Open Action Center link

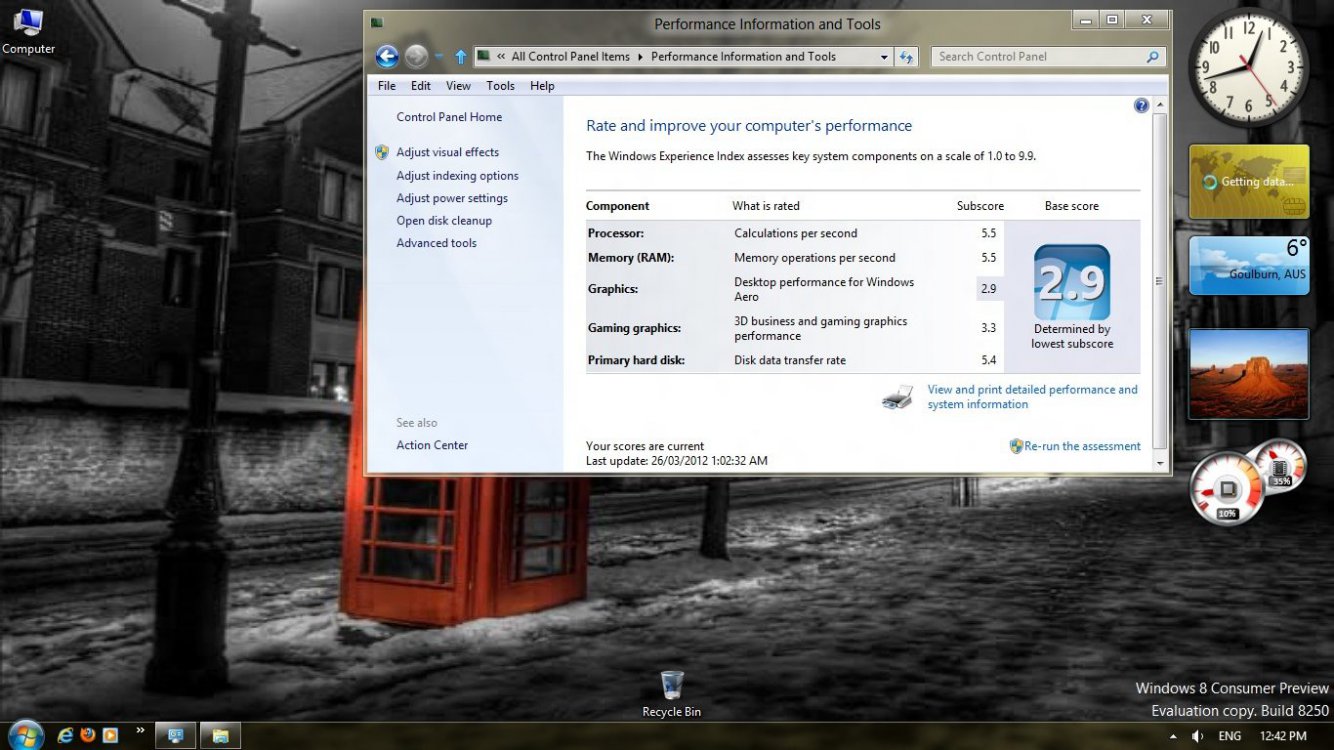(x=432, y=445)
